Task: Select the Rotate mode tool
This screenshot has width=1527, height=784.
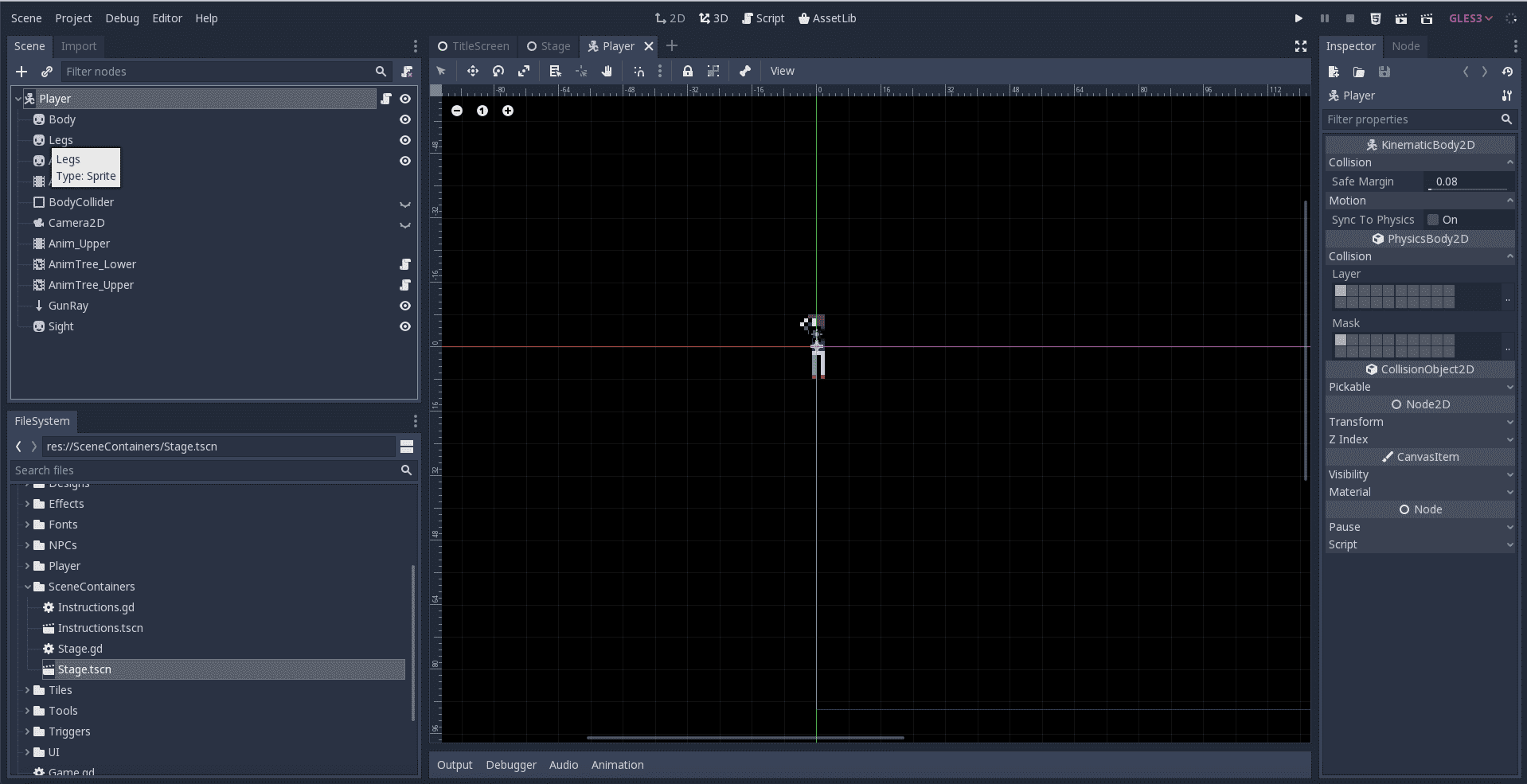Action: pos(498,71)
